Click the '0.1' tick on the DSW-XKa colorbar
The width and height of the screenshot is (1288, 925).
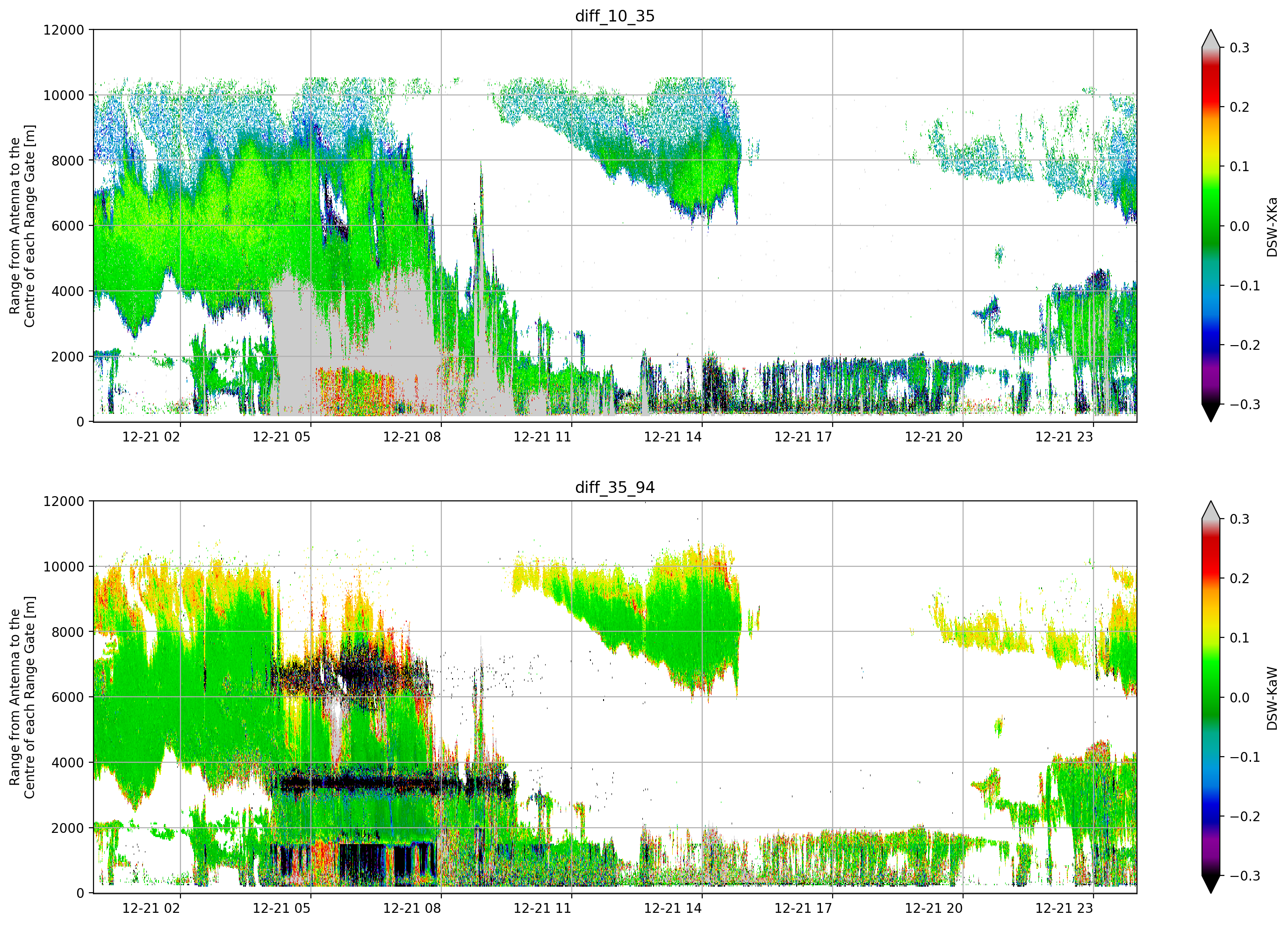click(1240, 167)
